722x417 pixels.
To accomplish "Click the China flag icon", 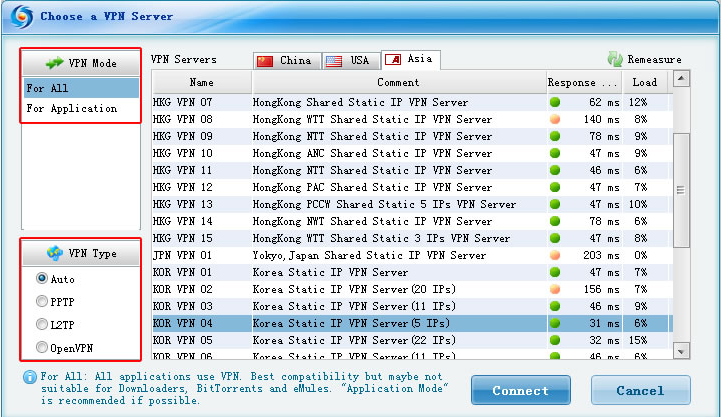I will tap(265, 61).
